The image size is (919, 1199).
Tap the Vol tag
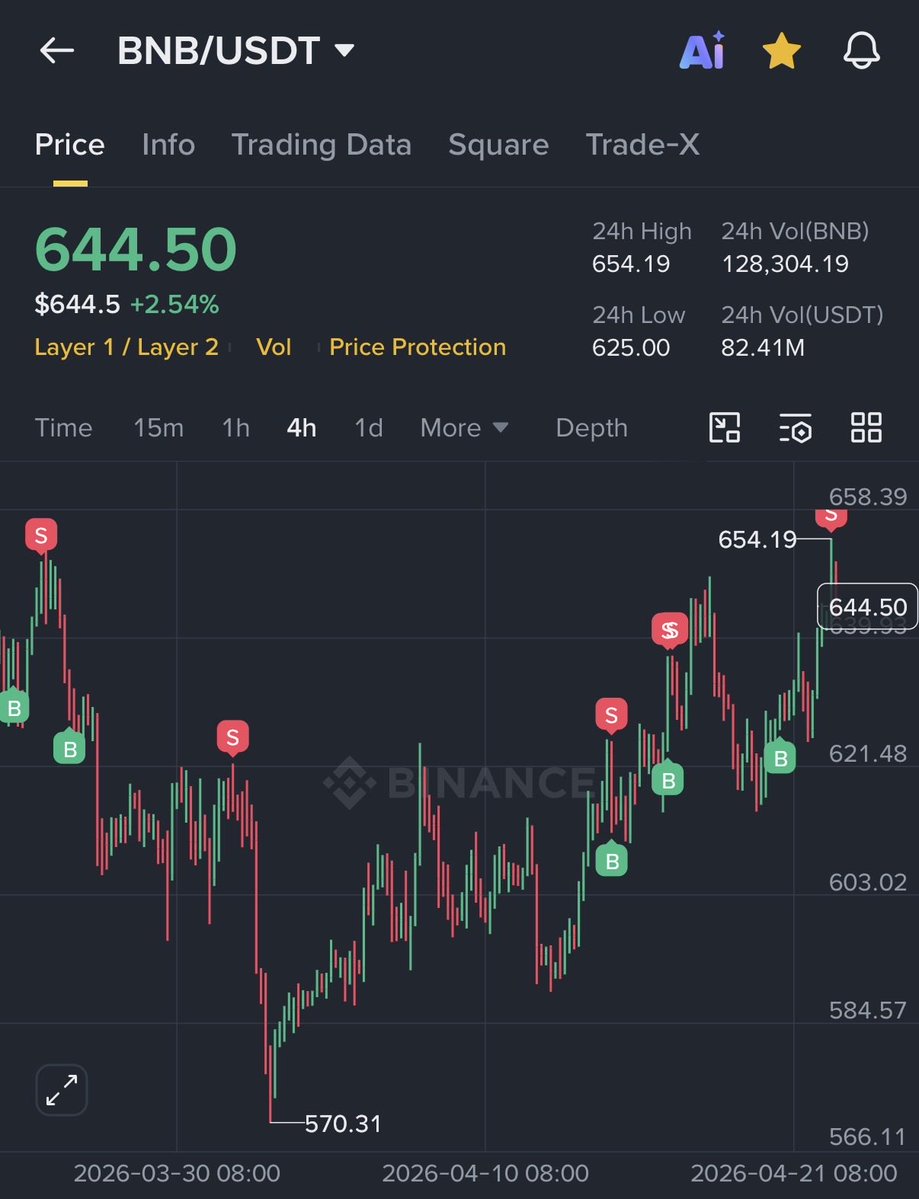pyautogui.click(x=274, y=347)
